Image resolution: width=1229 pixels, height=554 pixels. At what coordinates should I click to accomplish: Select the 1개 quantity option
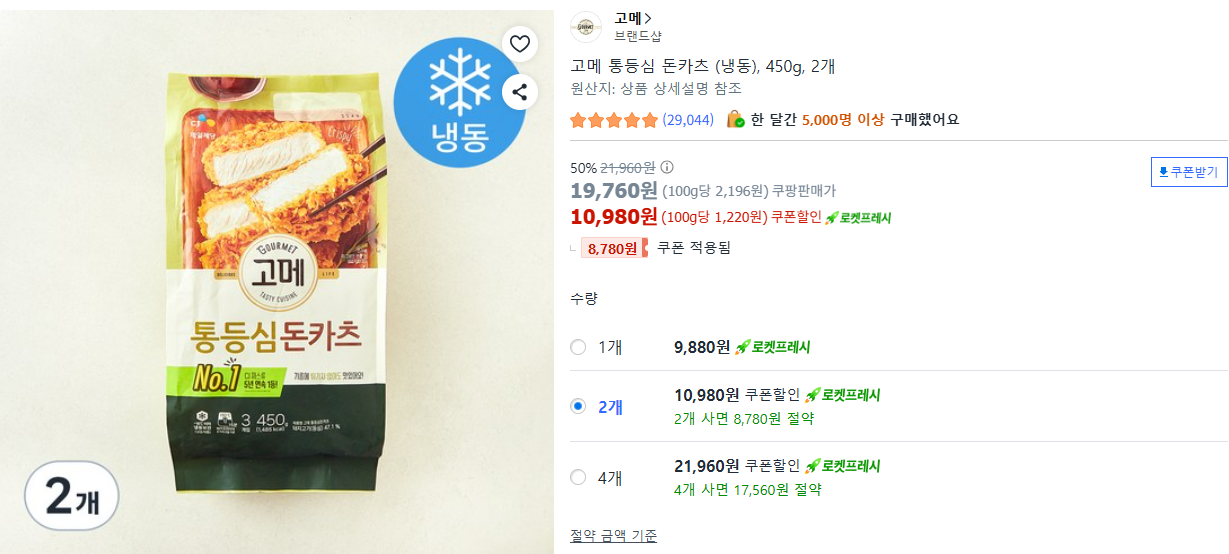click(x=578, y=347)
